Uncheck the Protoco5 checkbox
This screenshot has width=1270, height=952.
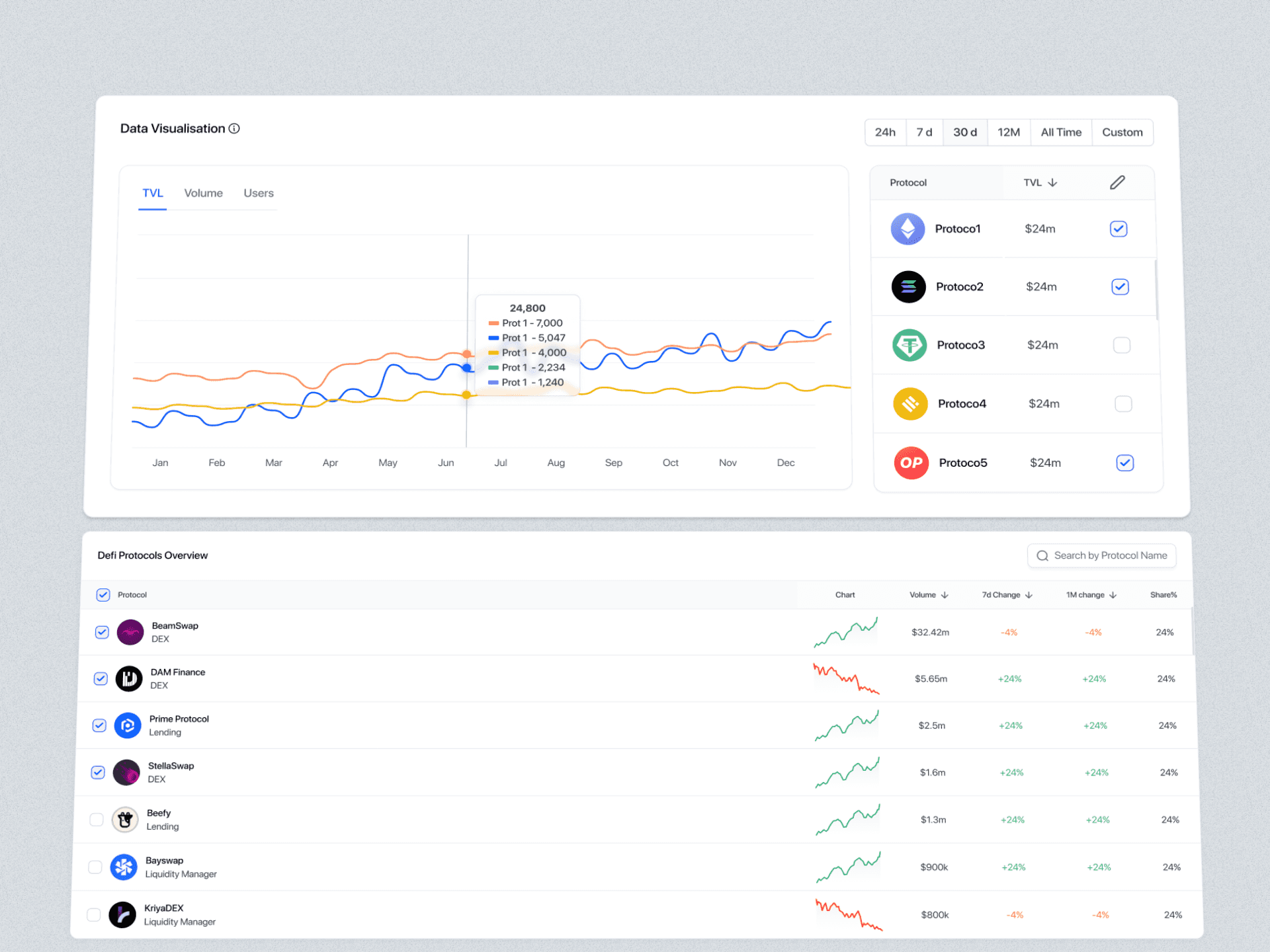click(1124, 463)
